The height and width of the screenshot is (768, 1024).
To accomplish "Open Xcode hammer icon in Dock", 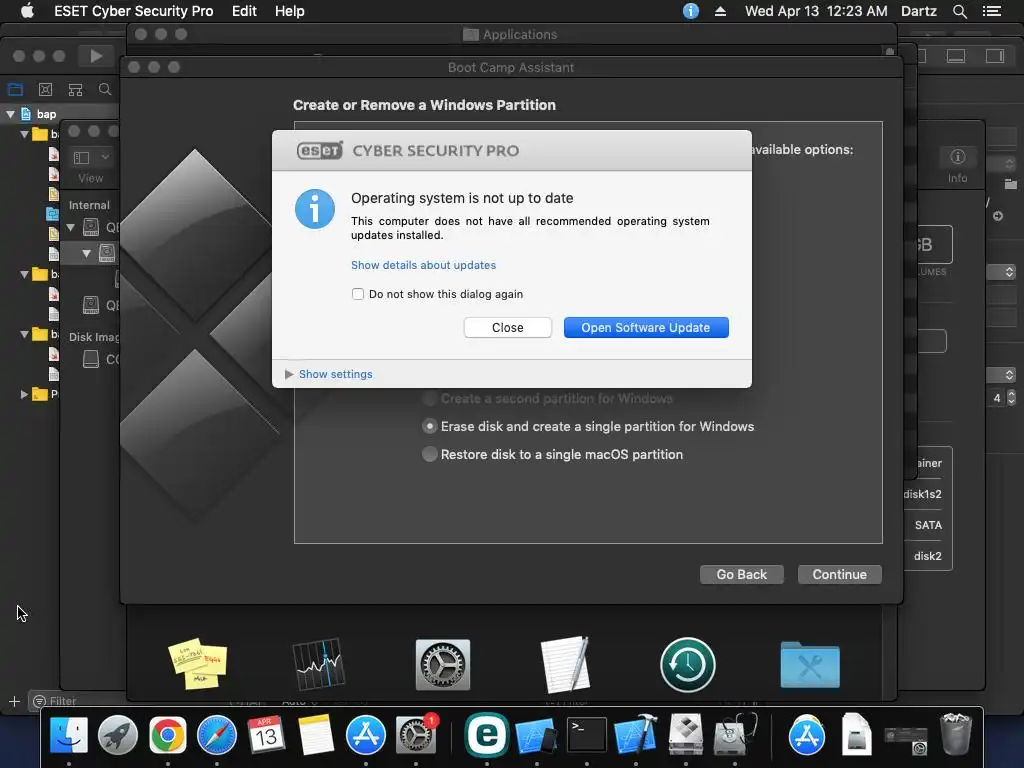I will 635,735.
